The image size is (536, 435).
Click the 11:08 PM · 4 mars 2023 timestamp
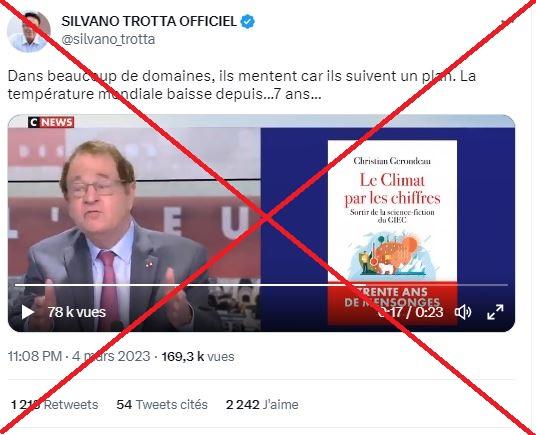click(79, 356)
